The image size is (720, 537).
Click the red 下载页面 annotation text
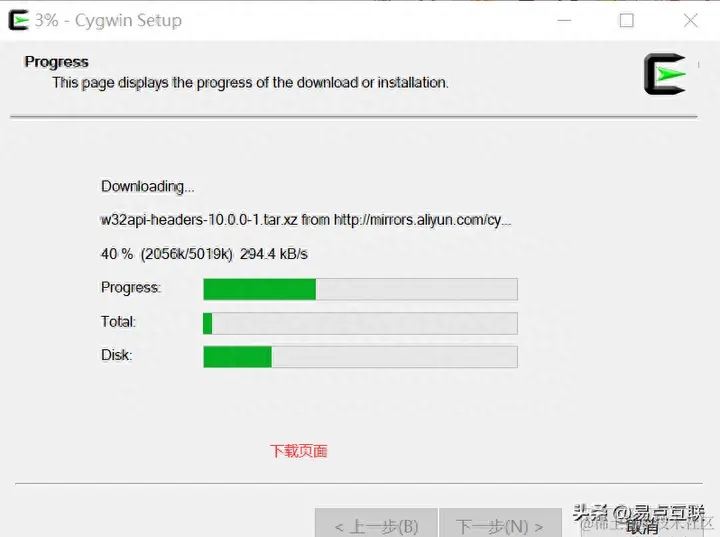point(298,451)
